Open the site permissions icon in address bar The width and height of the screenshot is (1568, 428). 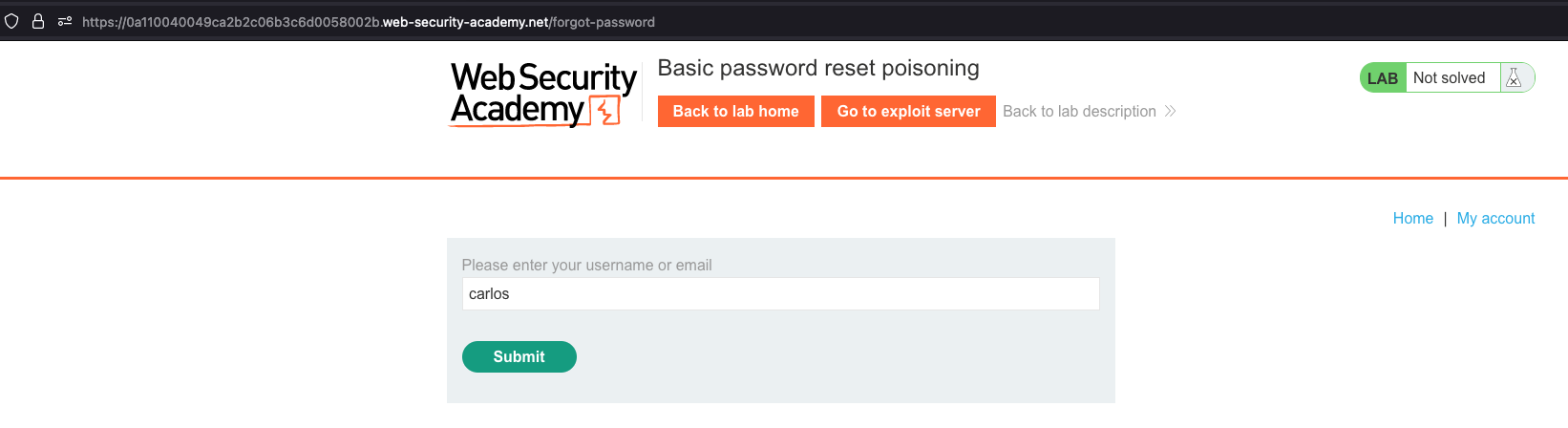pyautogui.click(x=65, y=21)
